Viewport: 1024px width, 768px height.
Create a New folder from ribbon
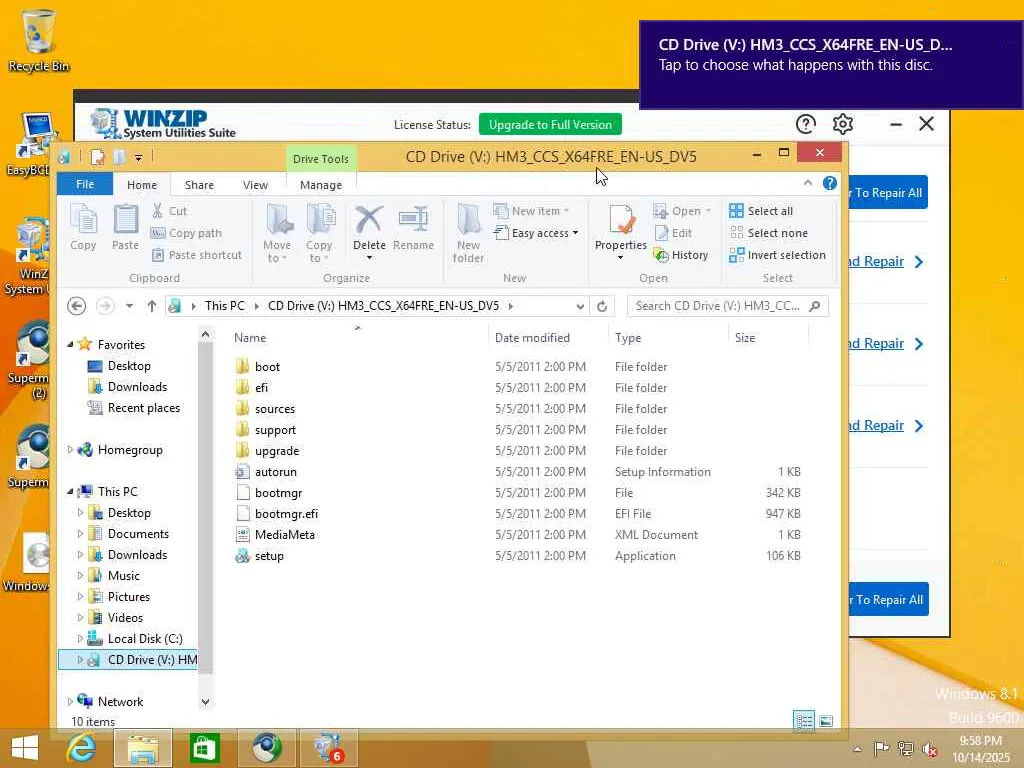point(468,232)
